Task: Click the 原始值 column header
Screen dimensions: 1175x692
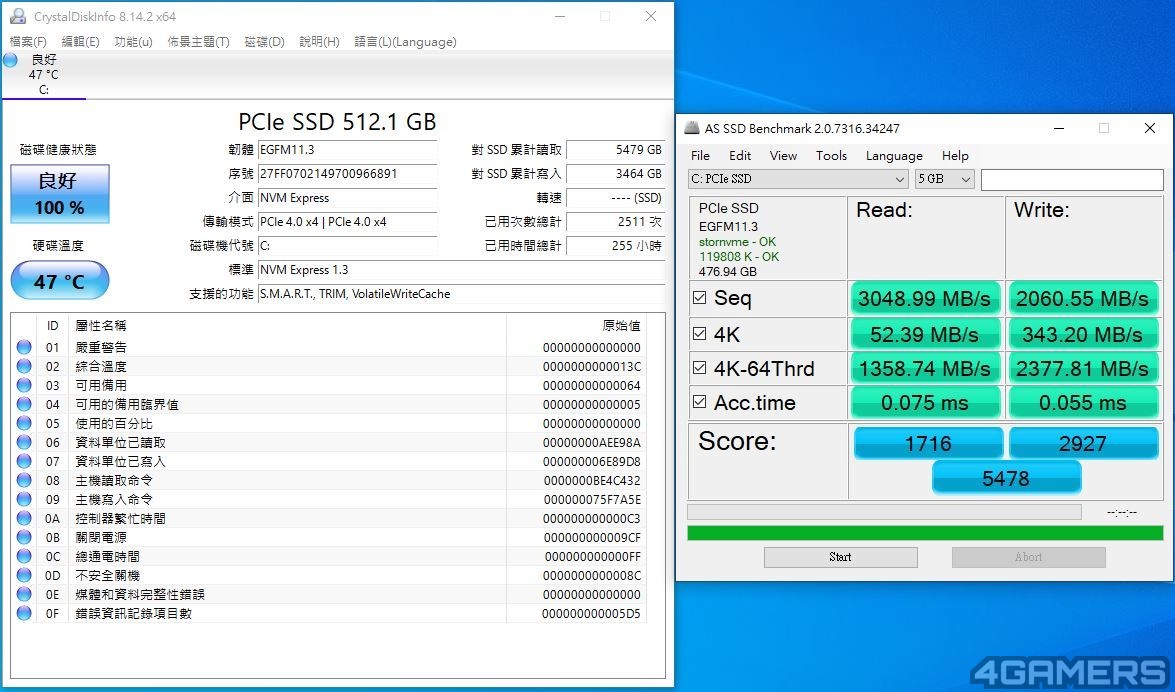Action: click(621, 325)
